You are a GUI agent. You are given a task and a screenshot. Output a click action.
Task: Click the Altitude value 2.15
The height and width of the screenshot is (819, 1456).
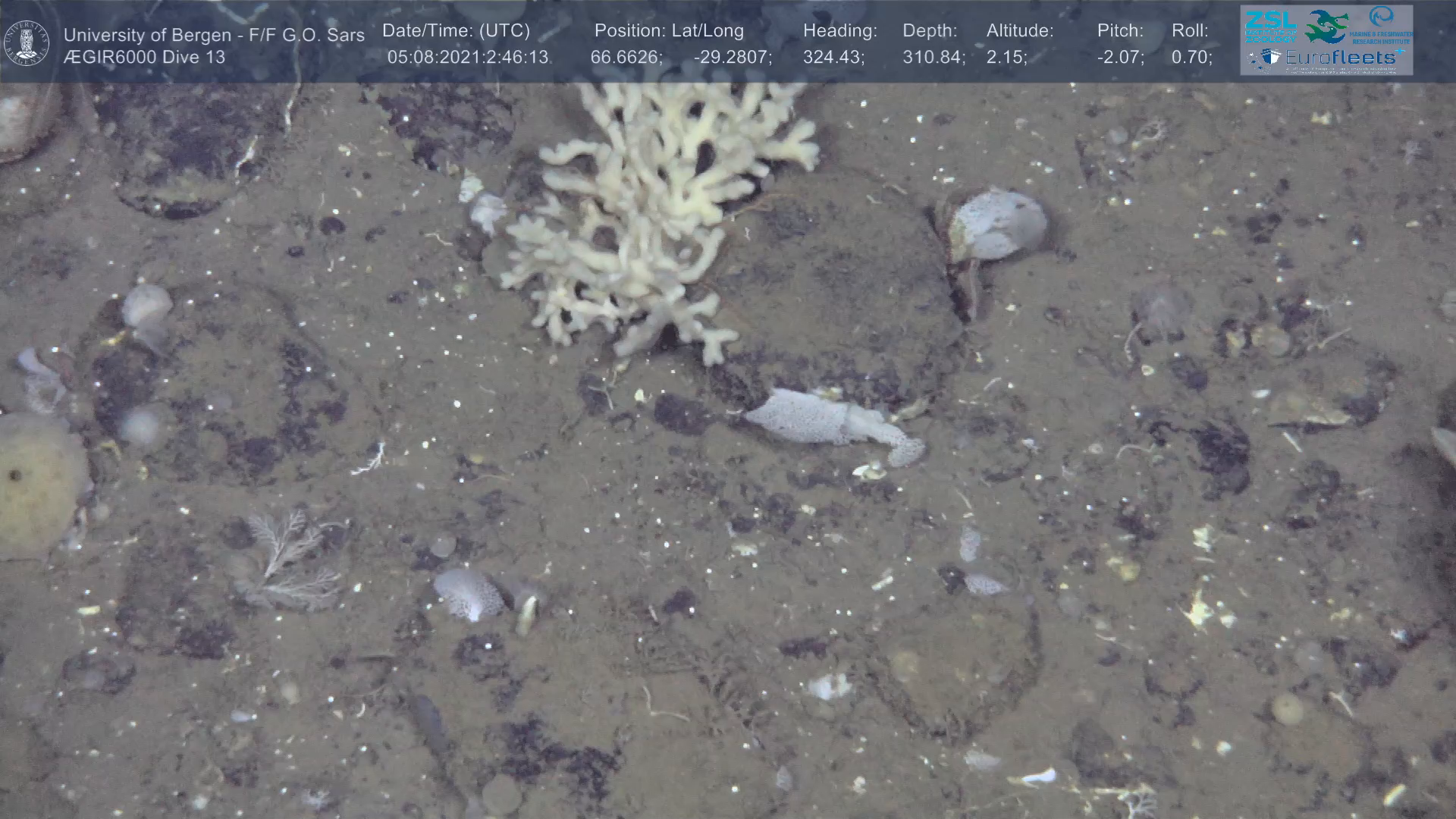(x=1006, y=58)
